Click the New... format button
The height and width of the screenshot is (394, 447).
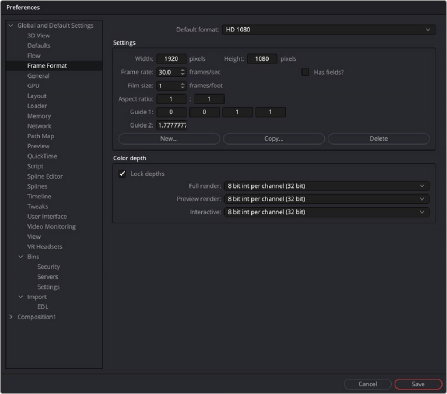[169, 139]
